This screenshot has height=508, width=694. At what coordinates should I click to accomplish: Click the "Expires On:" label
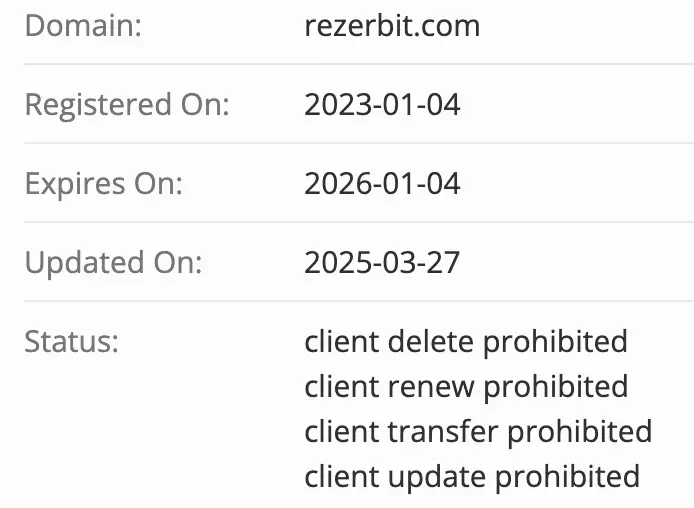[104, 184]
